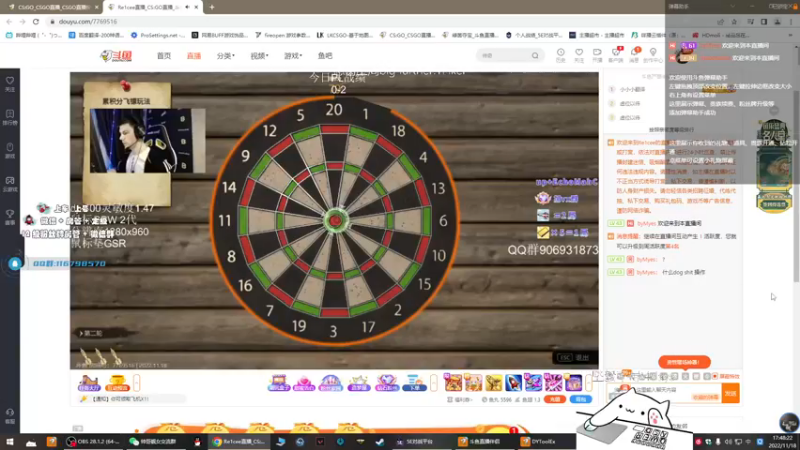
Task: Open the 首页 home tab
Action: pos(164,56)
